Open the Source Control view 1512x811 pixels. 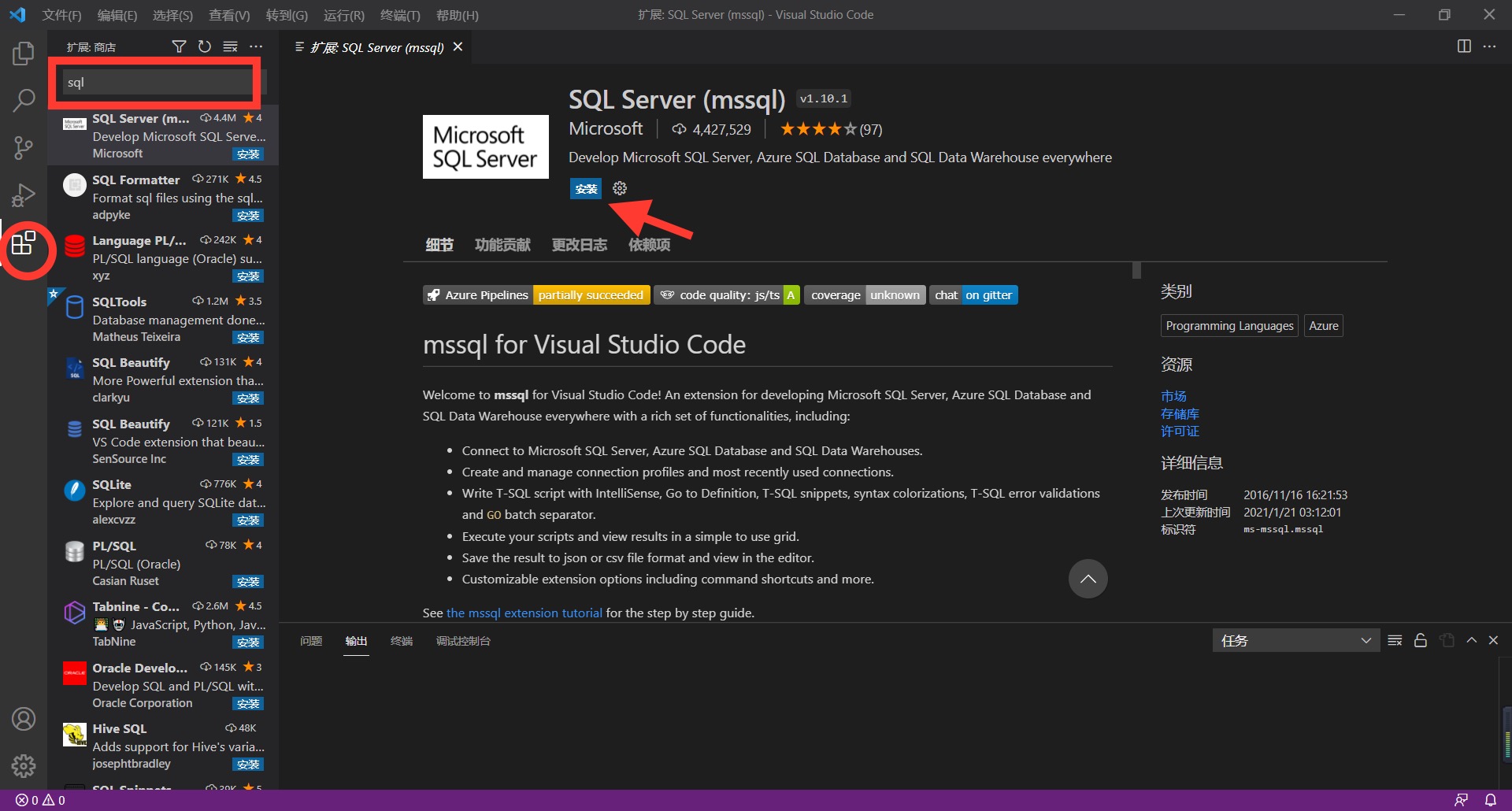pos(23,147)
